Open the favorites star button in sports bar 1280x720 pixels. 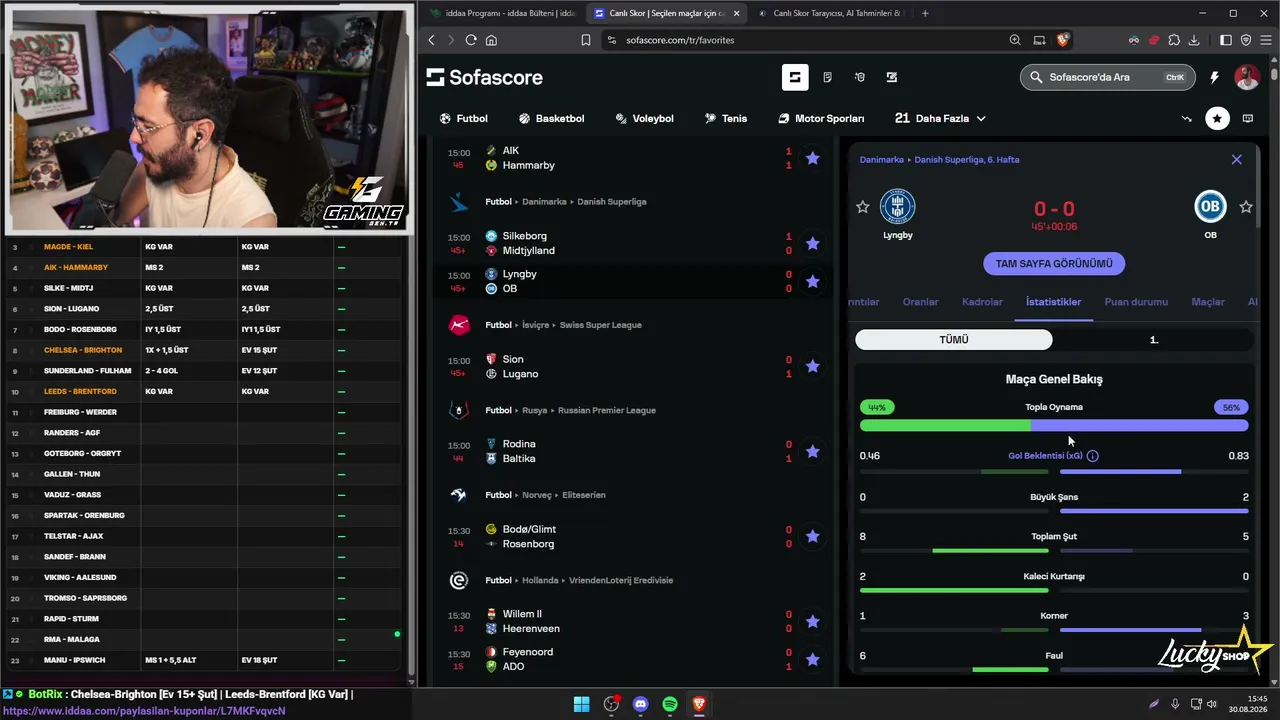pyautogui.click(x=1217, y=118)
